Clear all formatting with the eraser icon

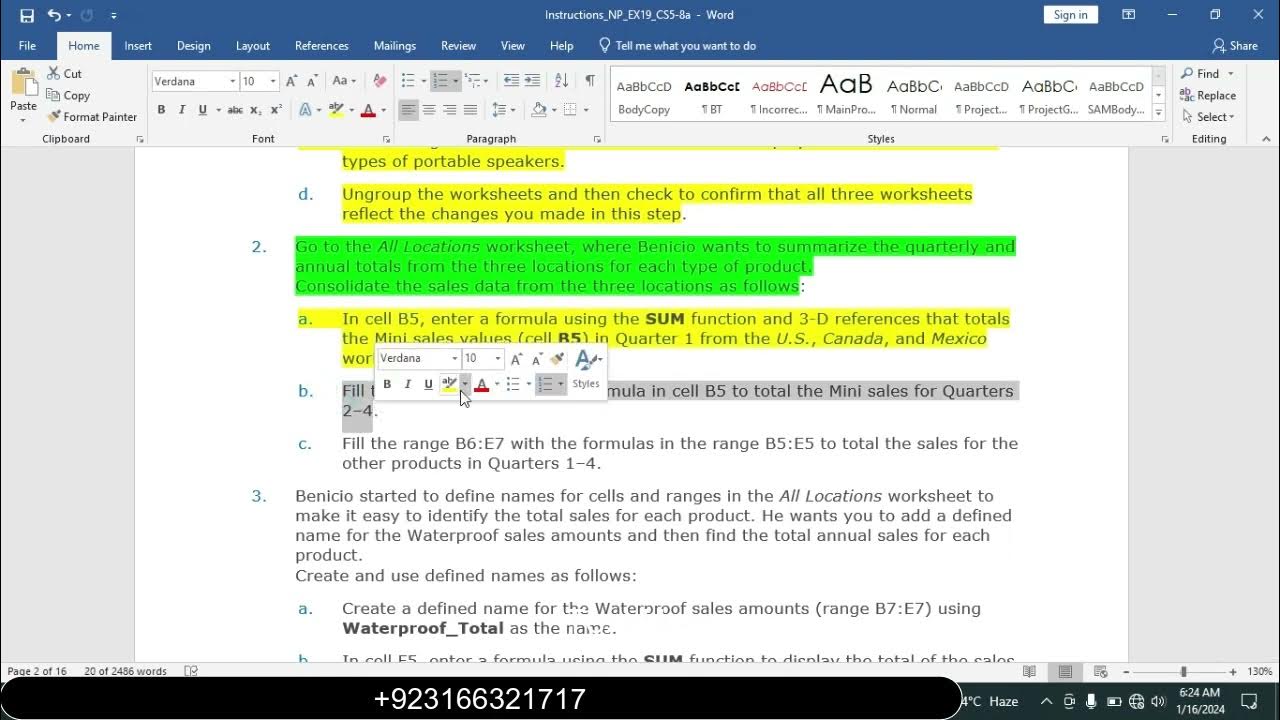379,81
